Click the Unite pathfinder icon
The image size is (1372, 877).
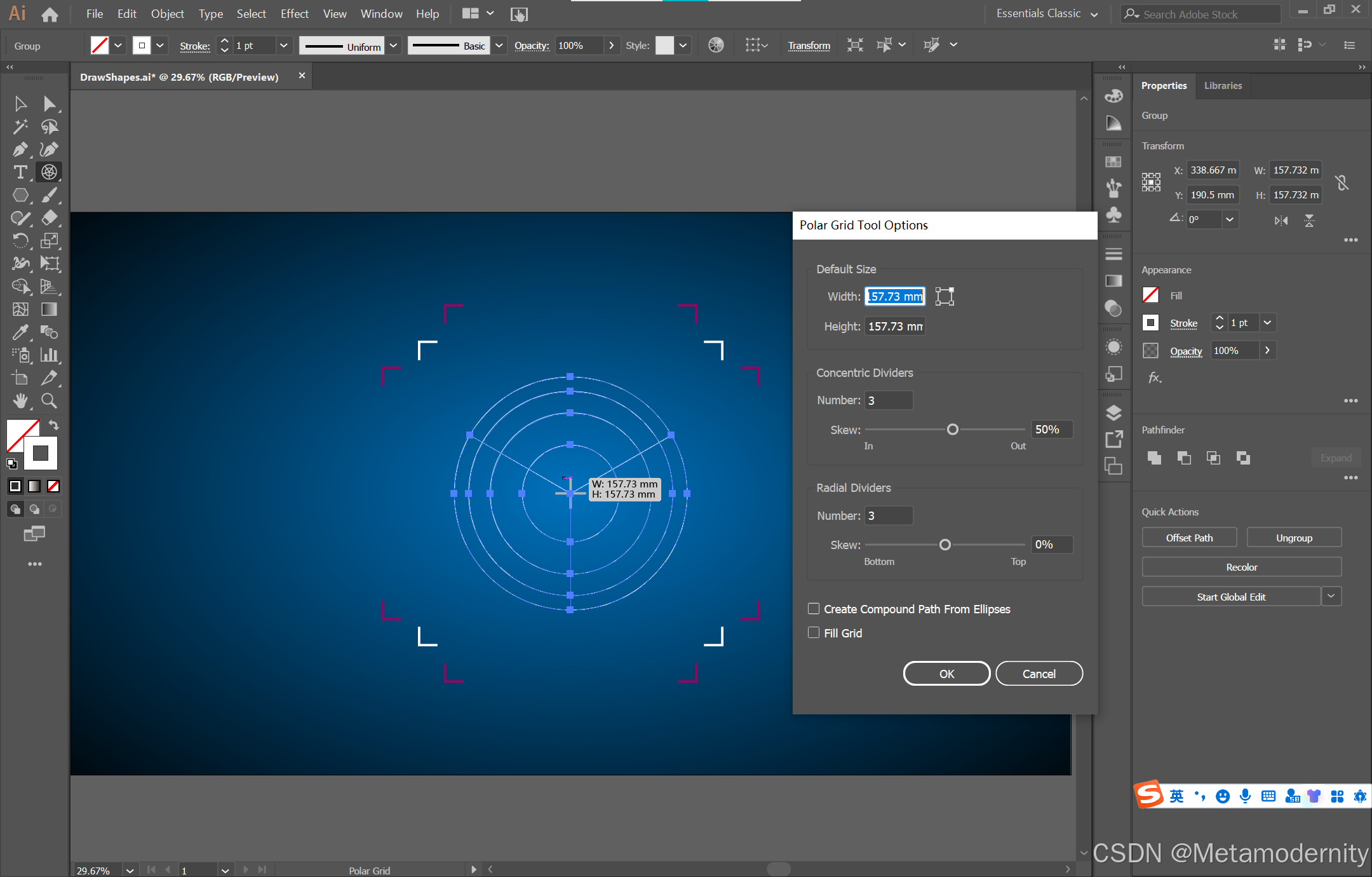click(1154, 458)
